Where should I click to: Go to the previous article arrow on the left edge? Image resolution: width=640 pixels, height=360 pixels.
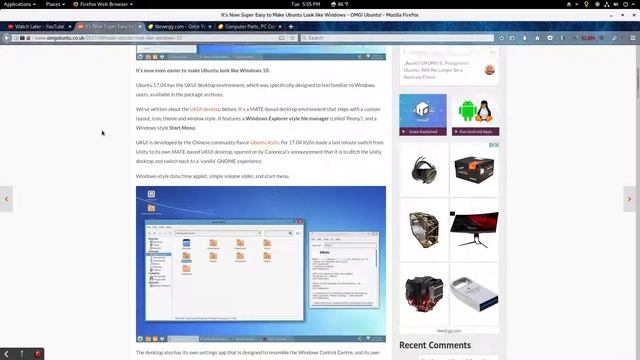6,199
